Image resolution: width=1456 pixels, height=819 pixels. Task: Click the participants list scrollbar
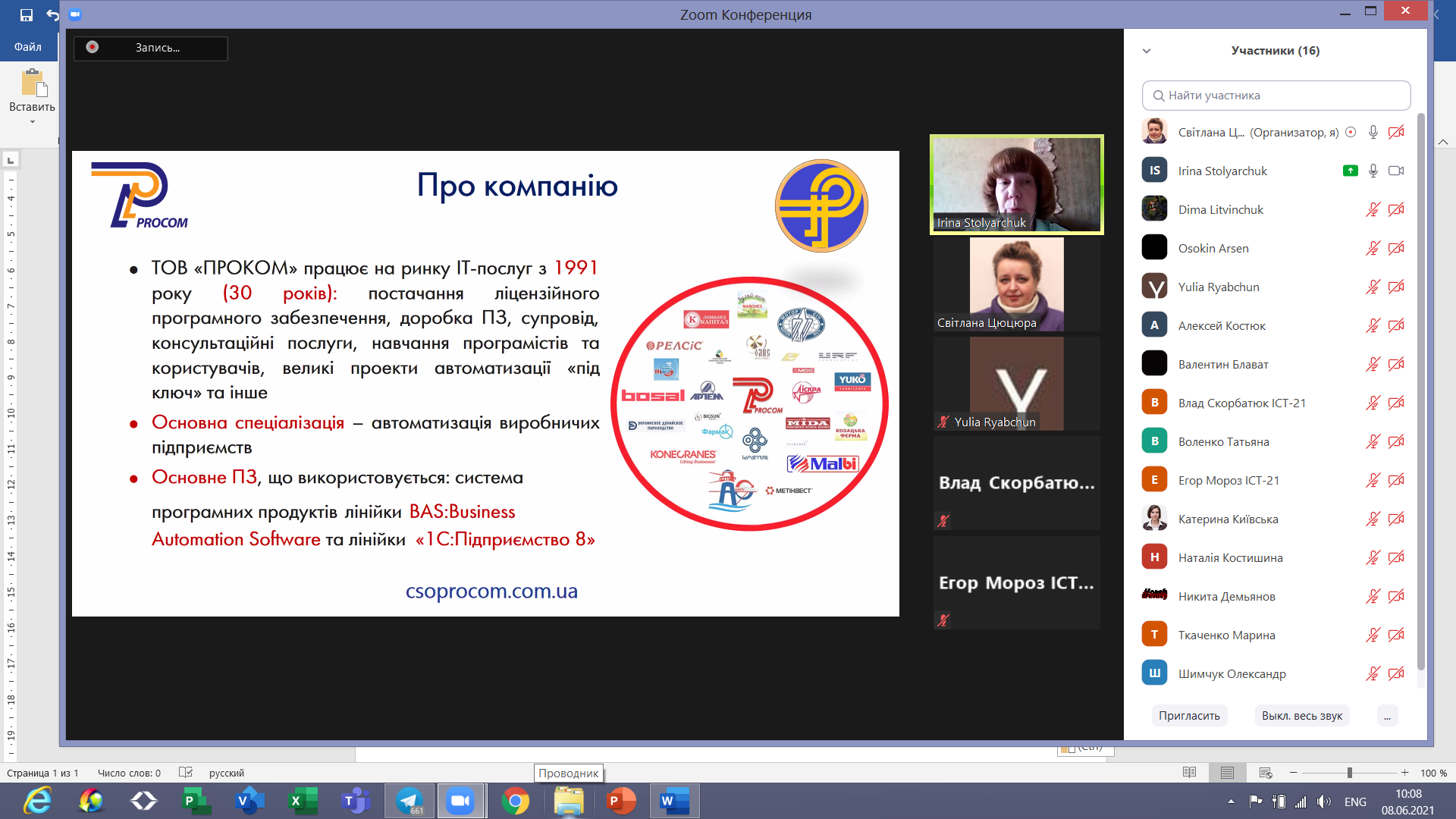point(1421,391)
